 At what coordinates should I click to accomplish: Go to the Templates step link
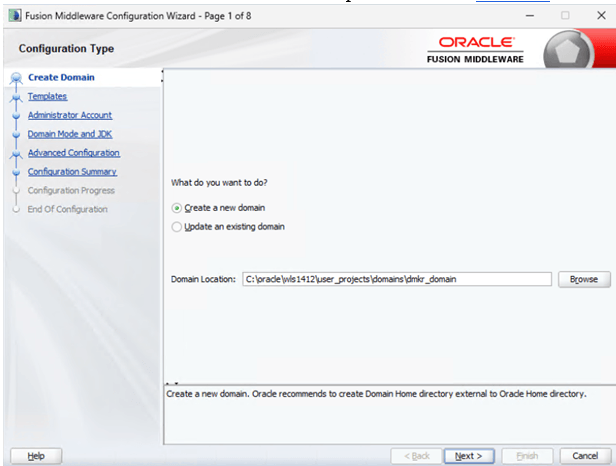(x=47, y=96)
